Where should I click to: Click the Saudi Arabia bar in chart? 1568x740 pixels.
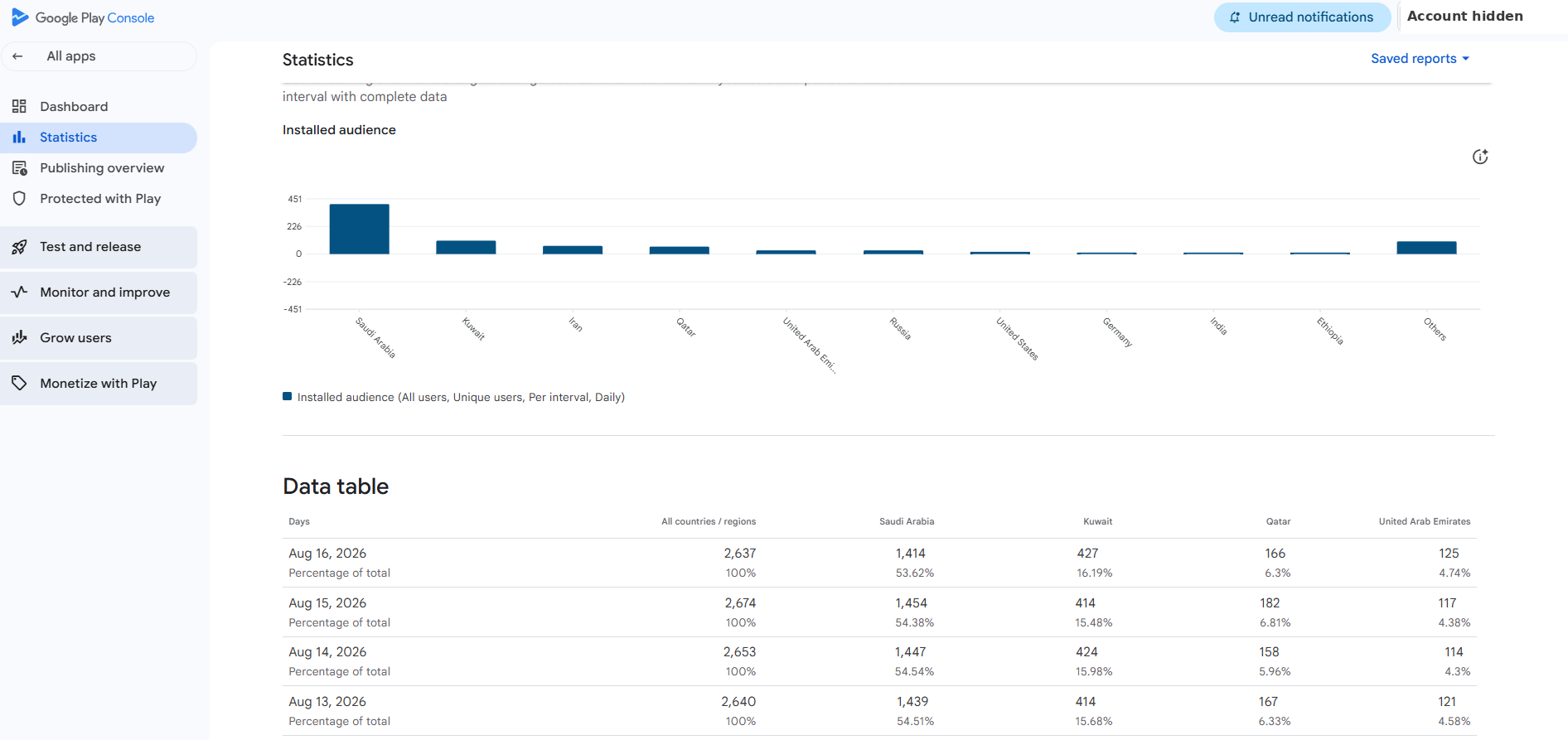point(359,229)
